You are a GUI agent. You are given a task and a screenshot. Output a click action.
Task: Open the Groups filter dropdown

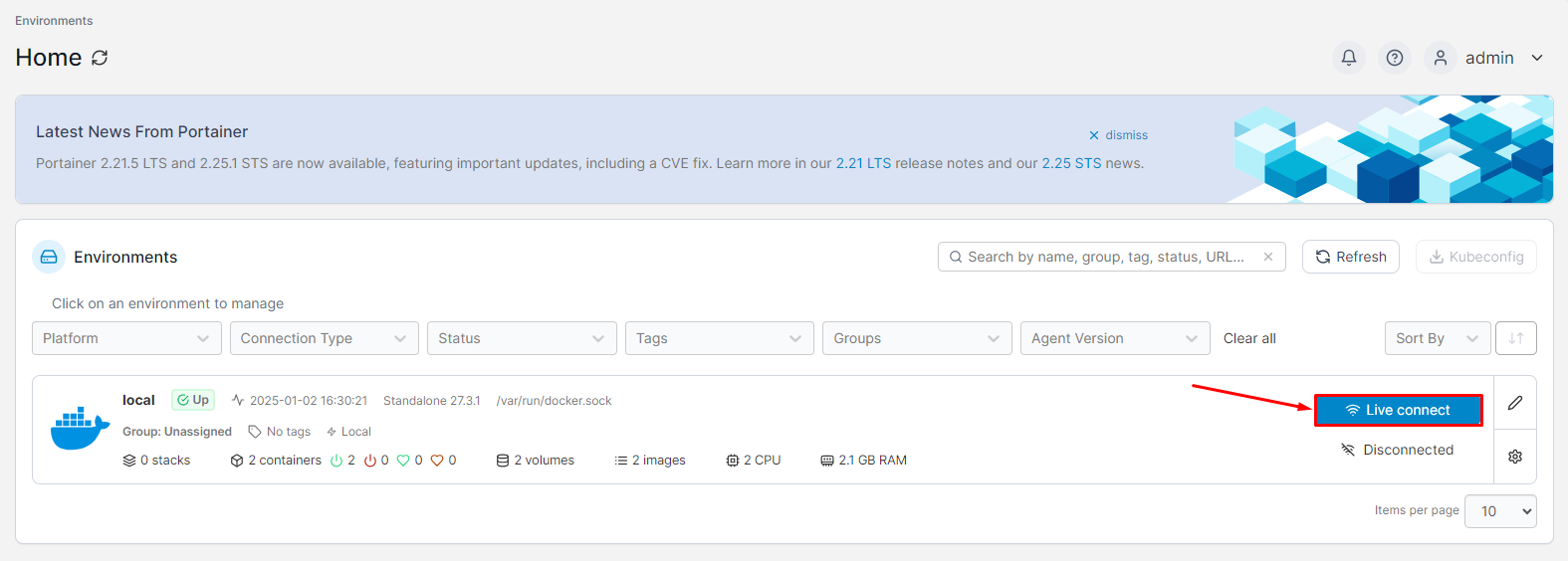coord(917,338)
